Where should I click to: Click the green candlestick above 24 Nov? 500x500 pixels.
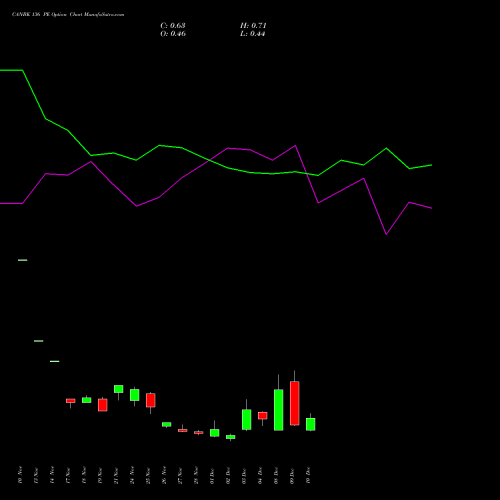point(135,395)
